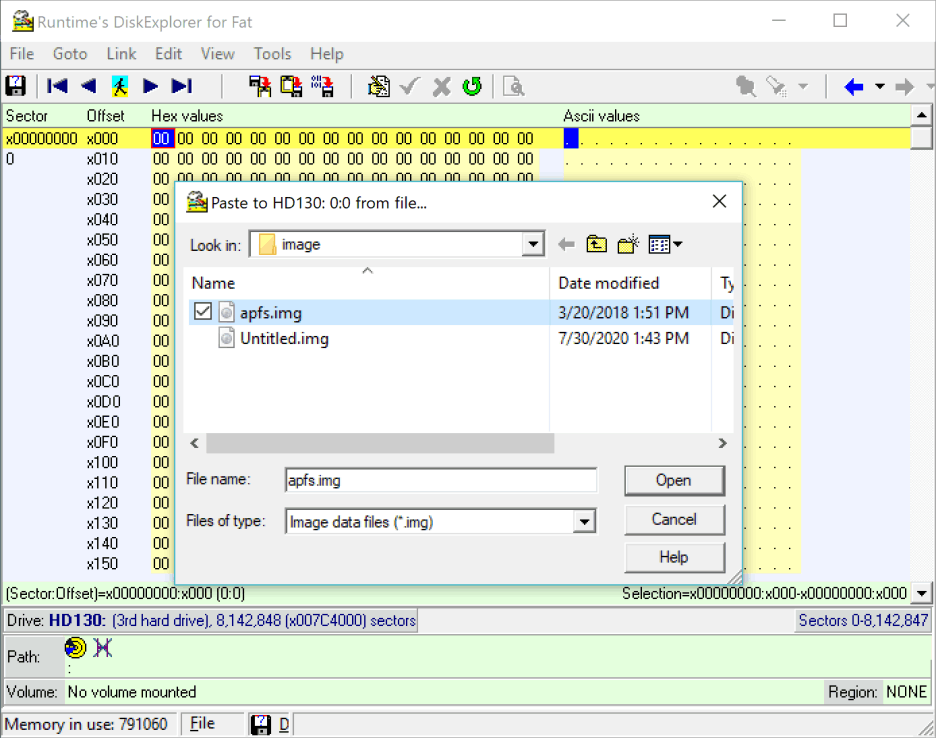Screen dimensions: 936x738
Task: Click the File name input field
Action: pos(440,480)
